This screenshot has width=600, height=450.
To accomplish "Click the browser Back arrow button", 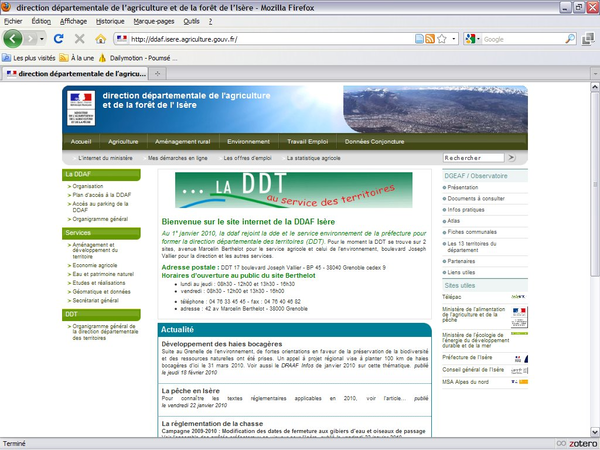I will 13,39.
